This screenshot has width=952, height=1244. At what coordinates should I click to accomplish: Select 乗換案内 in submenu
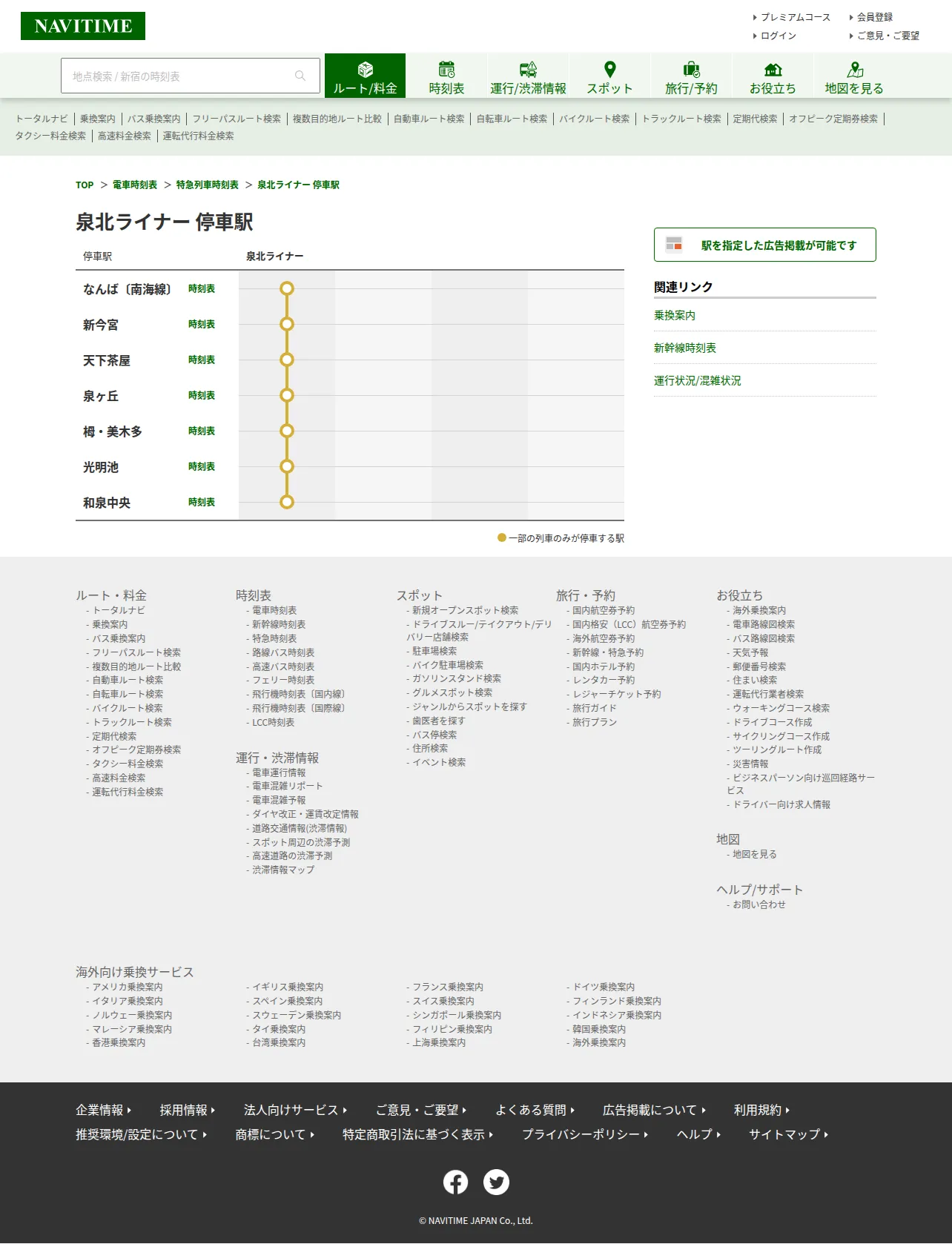[x=98, y=118]
